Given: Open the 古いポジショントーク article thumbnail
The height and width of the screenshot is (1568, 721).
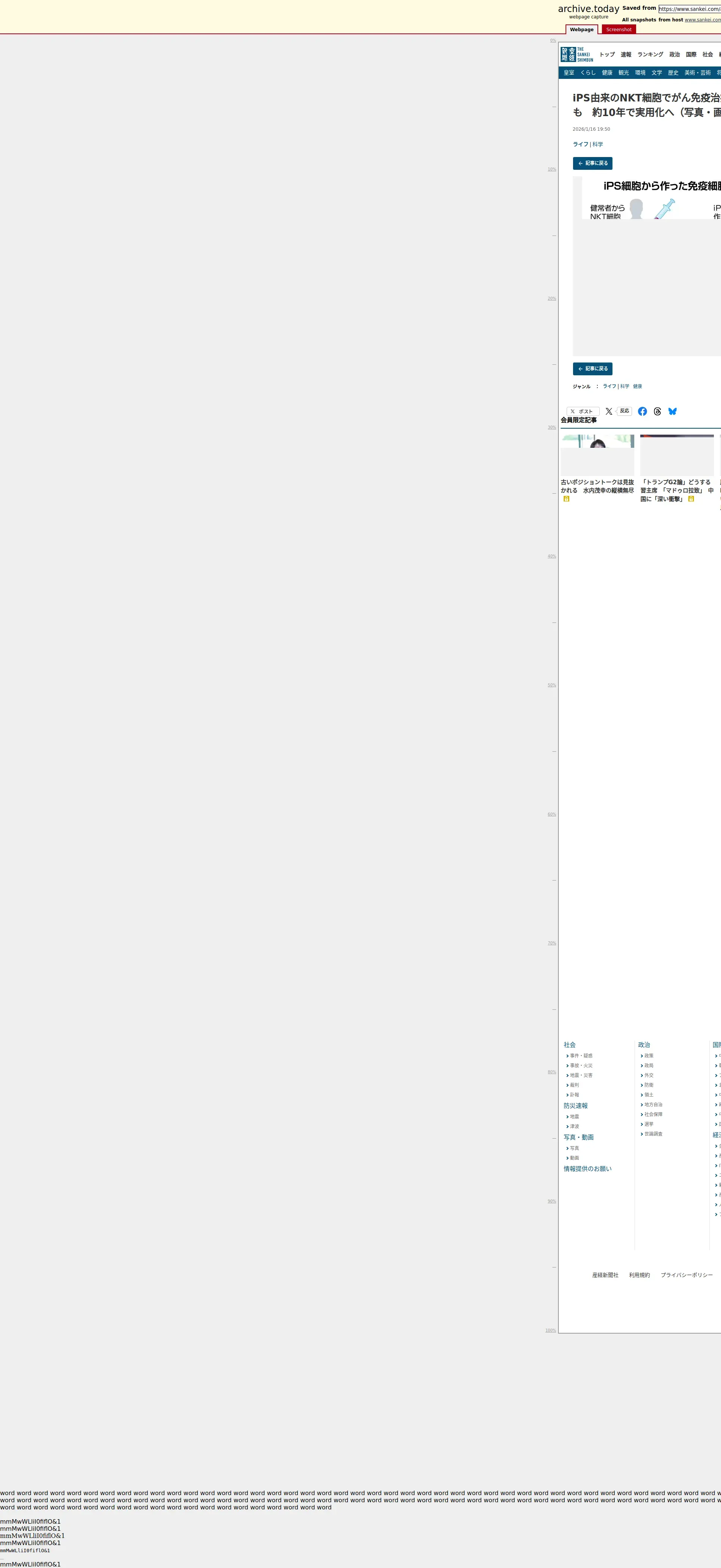Looking at the screenshot, I should pyautogui.click(x=597, y=455).
